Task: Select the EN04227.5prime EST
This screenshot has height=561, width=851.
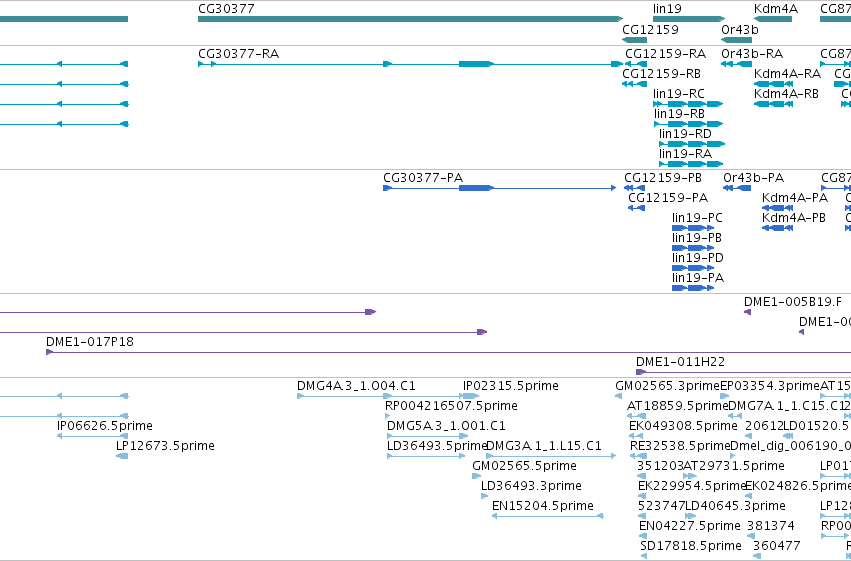Action: [643, 537]
